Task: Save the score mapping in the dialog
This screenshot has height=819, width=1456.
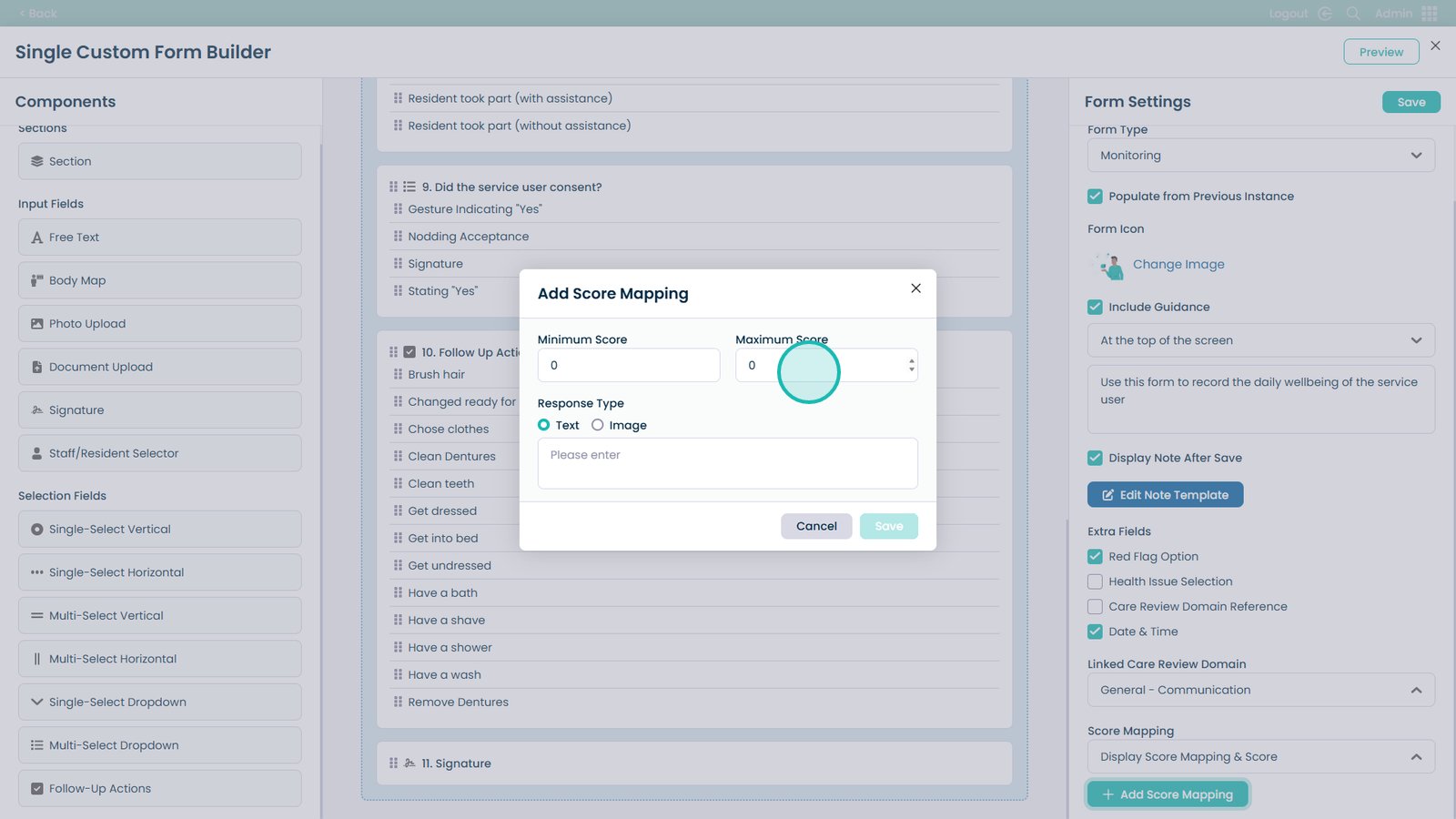Action: coord(889,526)
